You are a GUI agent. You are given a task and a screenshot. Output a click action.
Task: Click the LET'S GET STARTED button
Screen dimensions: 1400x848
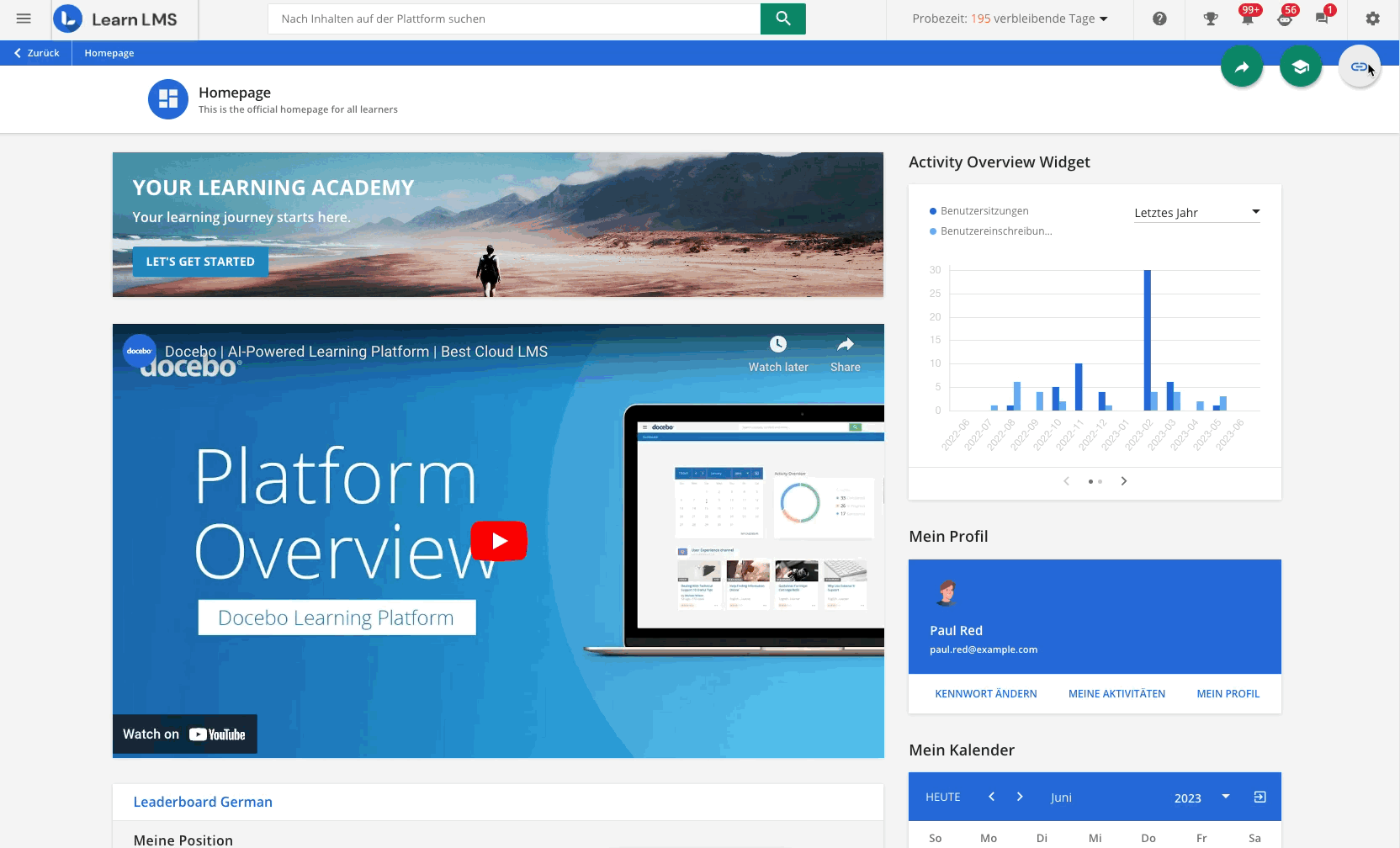pos(200,262)
